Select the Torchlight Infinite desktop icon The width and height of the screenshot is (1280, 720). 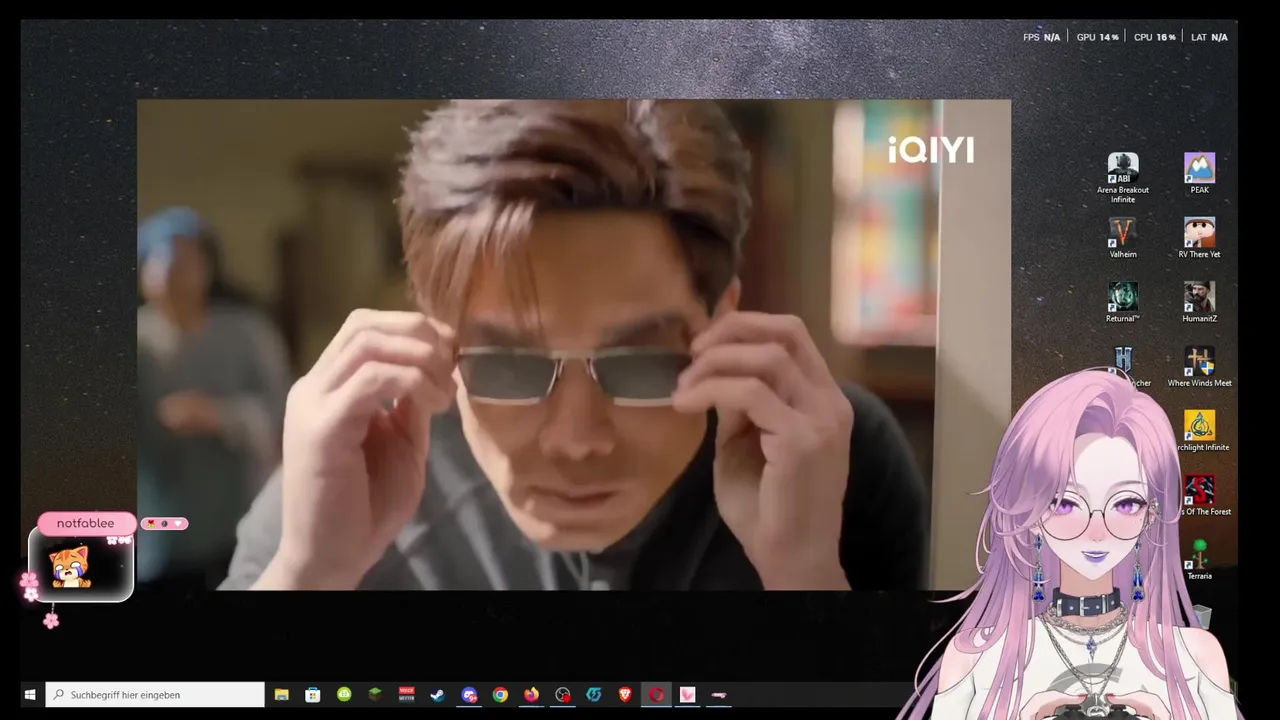click(1200, 431)
